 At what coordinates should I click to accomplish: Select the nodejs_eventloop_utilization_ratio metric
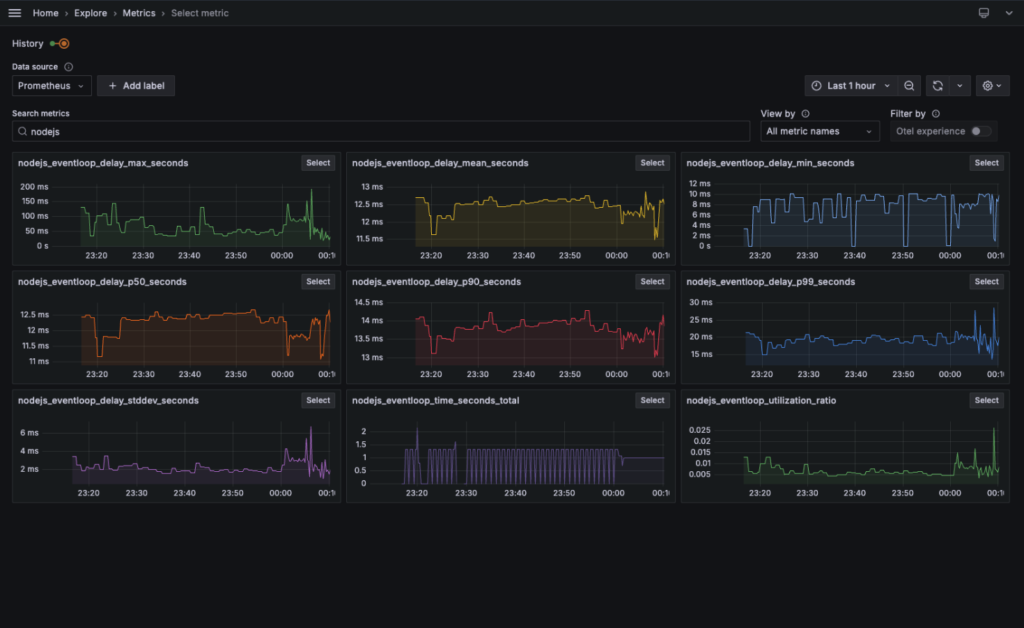coord(986,400)
